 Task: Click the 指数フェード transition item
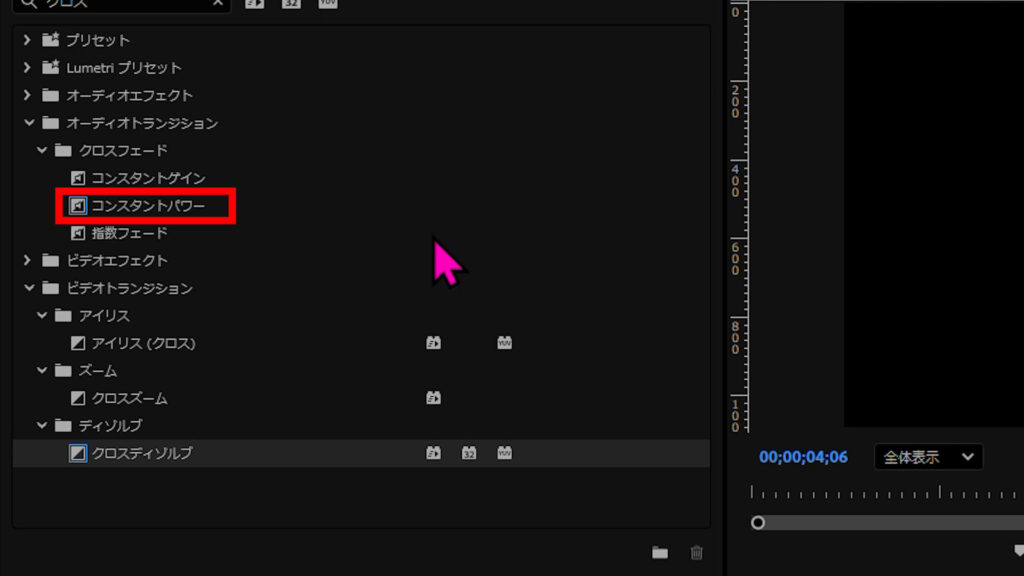click(x=129, y=233)
